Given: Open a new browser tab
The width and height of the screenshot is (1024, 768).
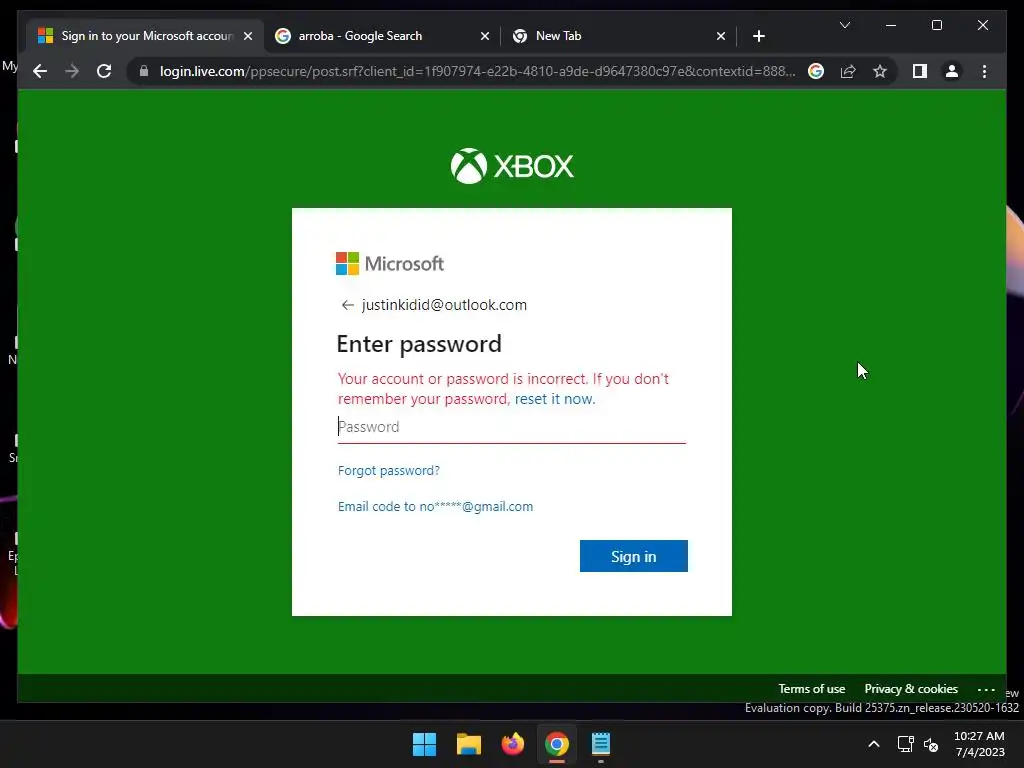Looking at the screenshot, I should click(758, 36).
